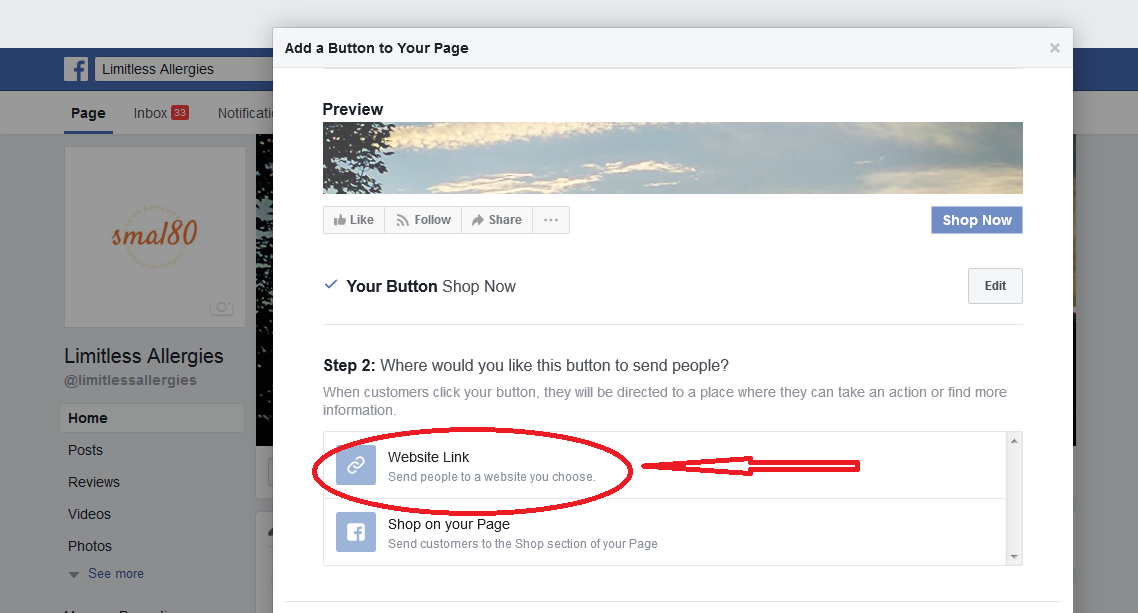Click the Shop on your Page flag icon
Image resolution: width=1138 pixels, height=613 pixels.
[x=355, y=531]
